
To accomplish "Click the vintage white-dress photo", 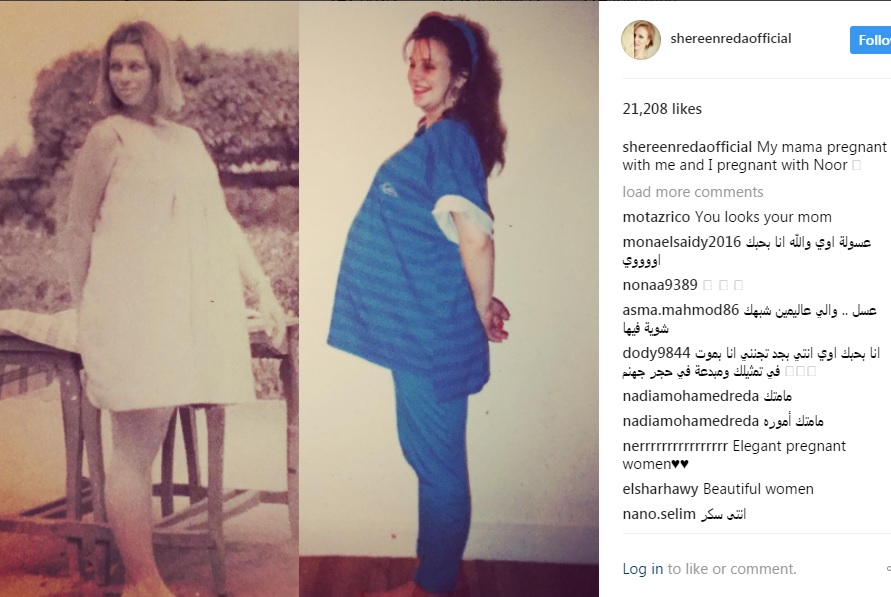I will (x=149, y=299).
